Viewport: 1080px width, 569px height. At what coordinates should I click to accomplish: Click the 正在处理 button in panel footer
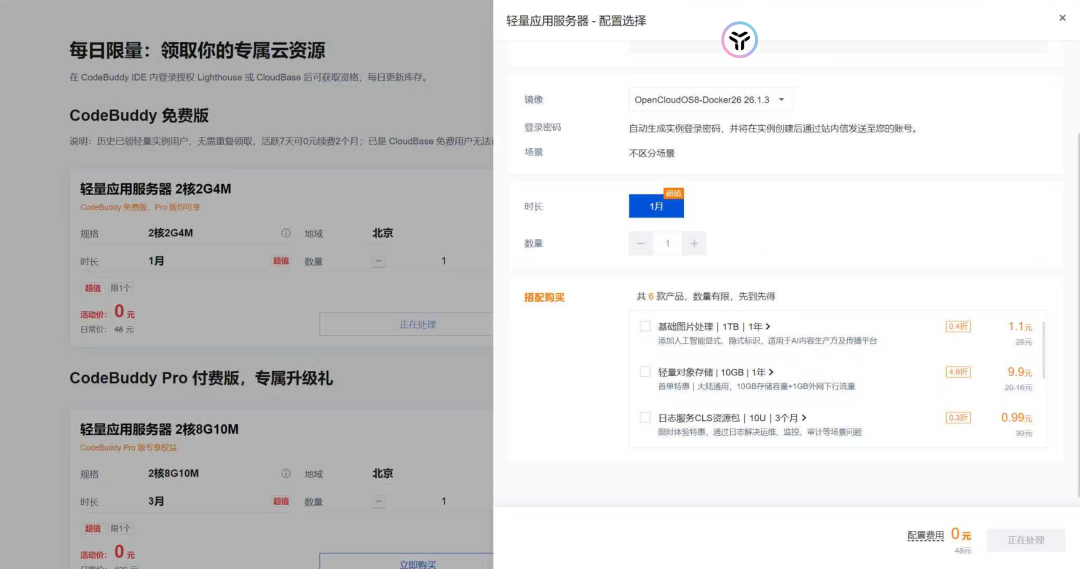click(x=1026, y=540)
